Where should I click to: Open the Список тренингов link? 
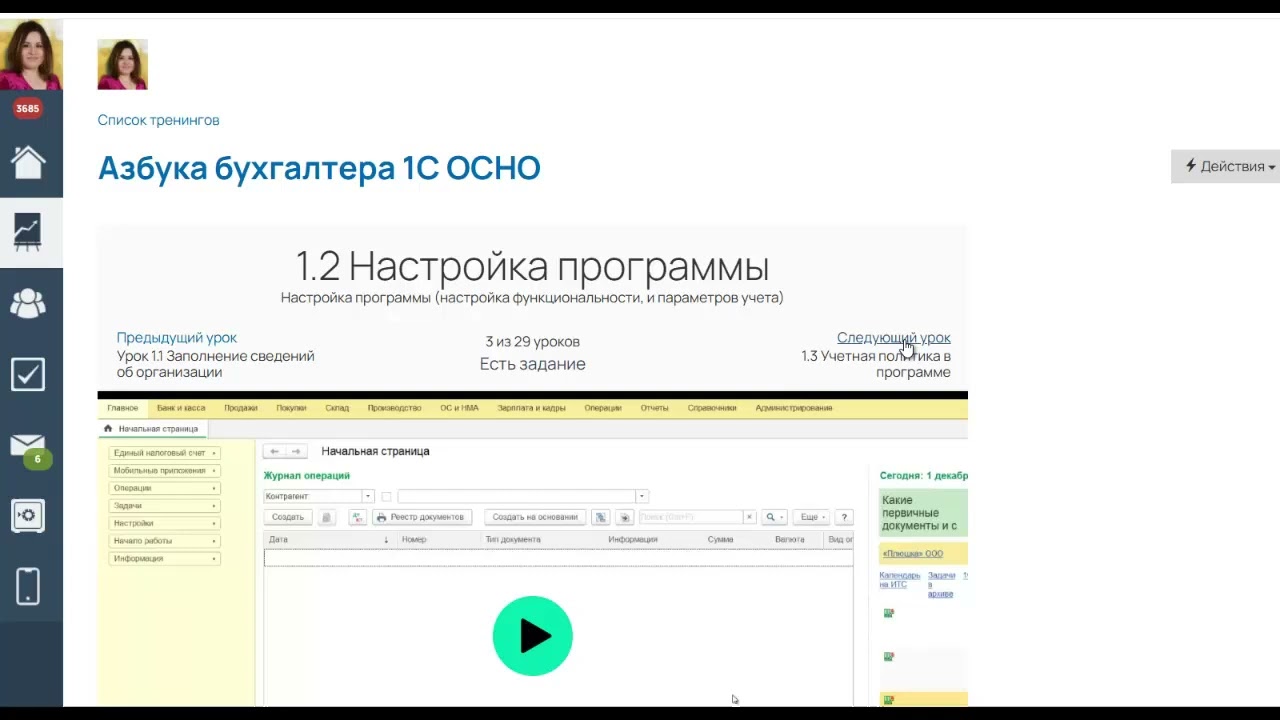pyautogui.click(x=158, y=120)
